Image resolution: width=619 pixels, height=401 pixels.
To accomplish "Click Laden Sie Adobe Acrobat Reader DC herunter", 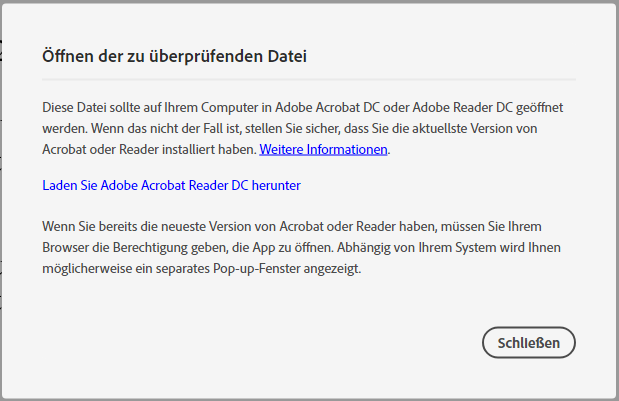I will (171, 185).
